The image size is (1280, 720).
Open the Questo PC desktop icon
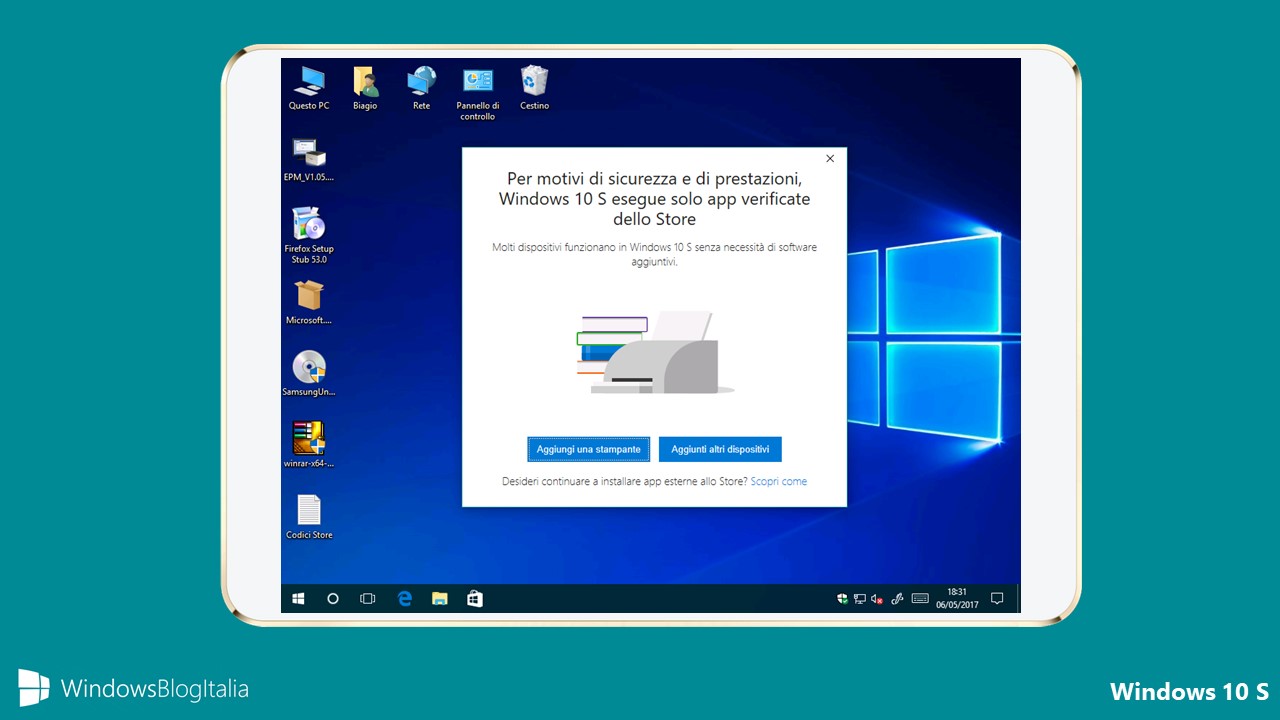309,88
